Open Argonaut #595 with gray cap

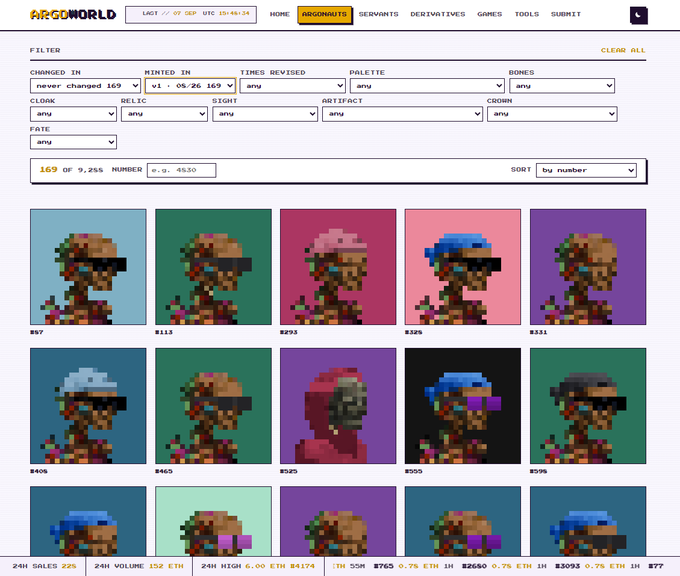(588, 406)
